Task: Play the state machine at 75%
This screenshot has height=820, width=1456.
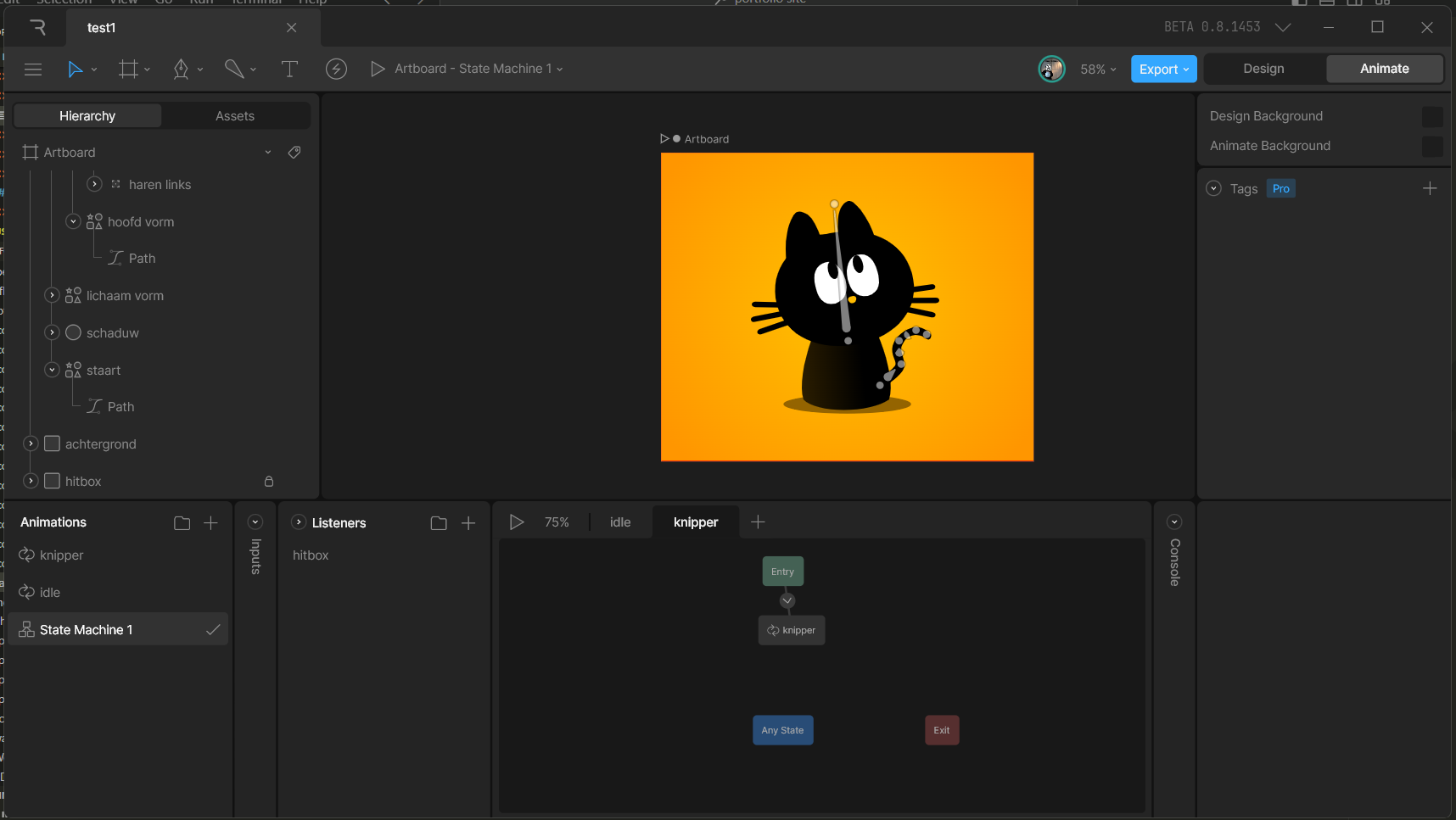Action: coord(516,522)
